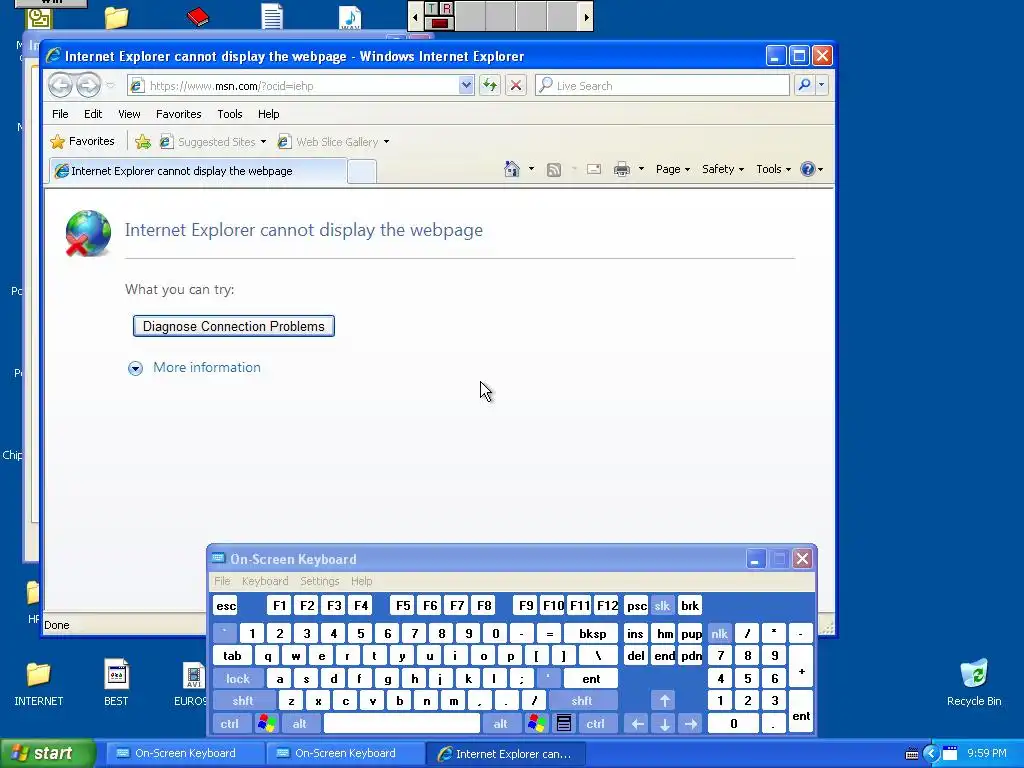Image resolution: width=1024 pixels, height=768 pixels.
Task: Open the Favorites star button
Action: tap(83, 141)
